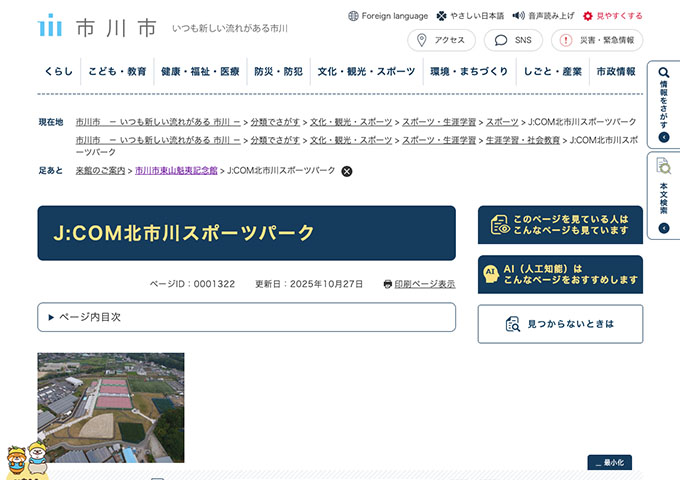Open AI（人工知能）recommendation panel
This screenshot has width=680, height=480.
pyautogui.click(x=560, y=274)
